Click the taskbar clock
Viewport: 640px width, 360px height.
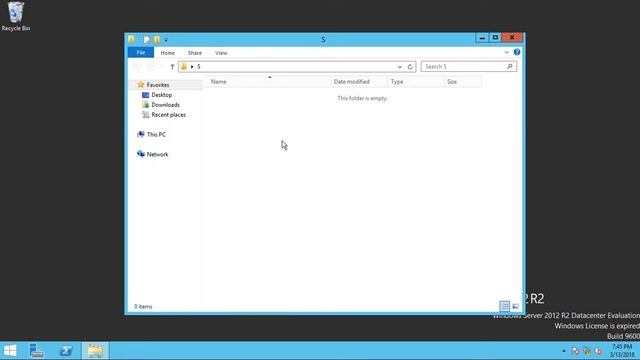point(622,351)
